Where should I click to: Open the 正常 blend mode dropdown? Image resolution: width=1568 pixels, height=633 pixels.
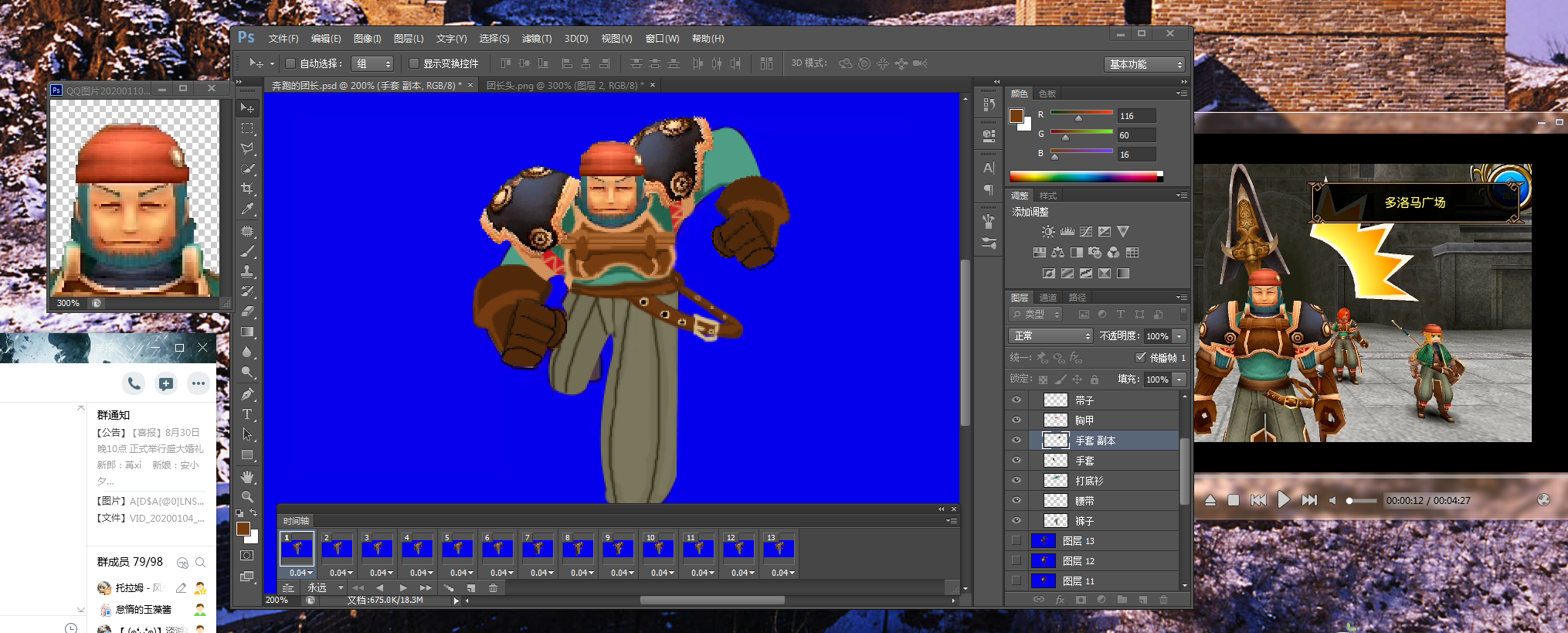(x=1050, y=336)
